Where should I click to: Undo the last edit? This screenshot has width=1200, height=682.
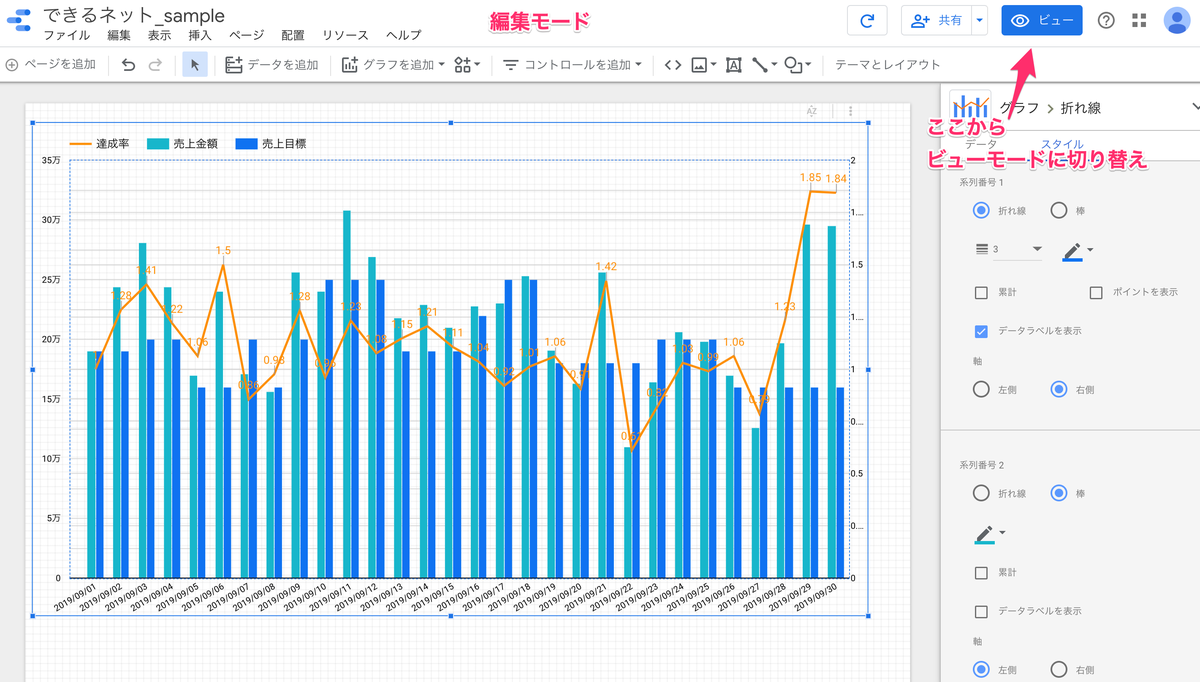click(128, 65)
